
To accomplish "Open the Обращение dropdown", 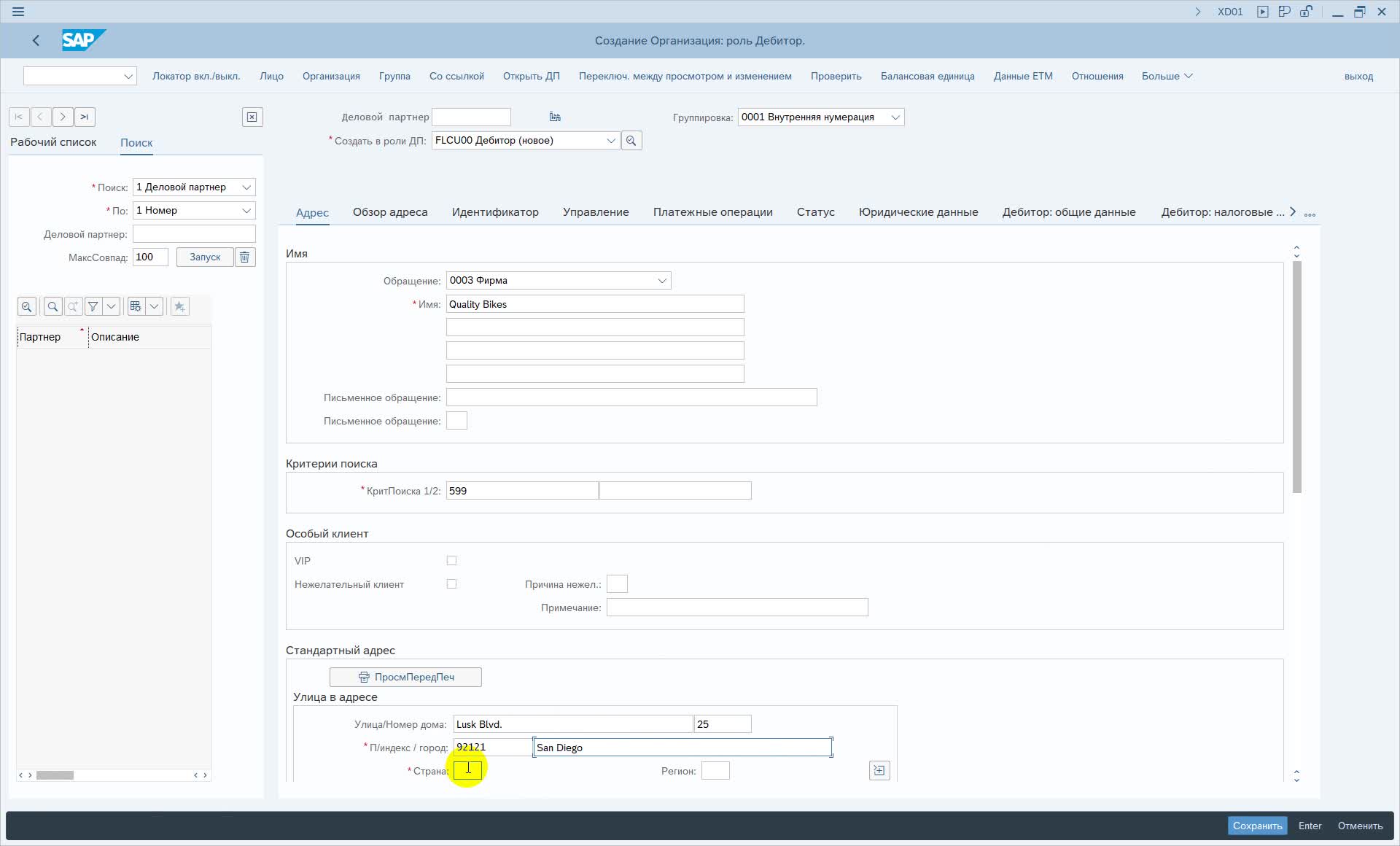I will click(x=662, y=281).
